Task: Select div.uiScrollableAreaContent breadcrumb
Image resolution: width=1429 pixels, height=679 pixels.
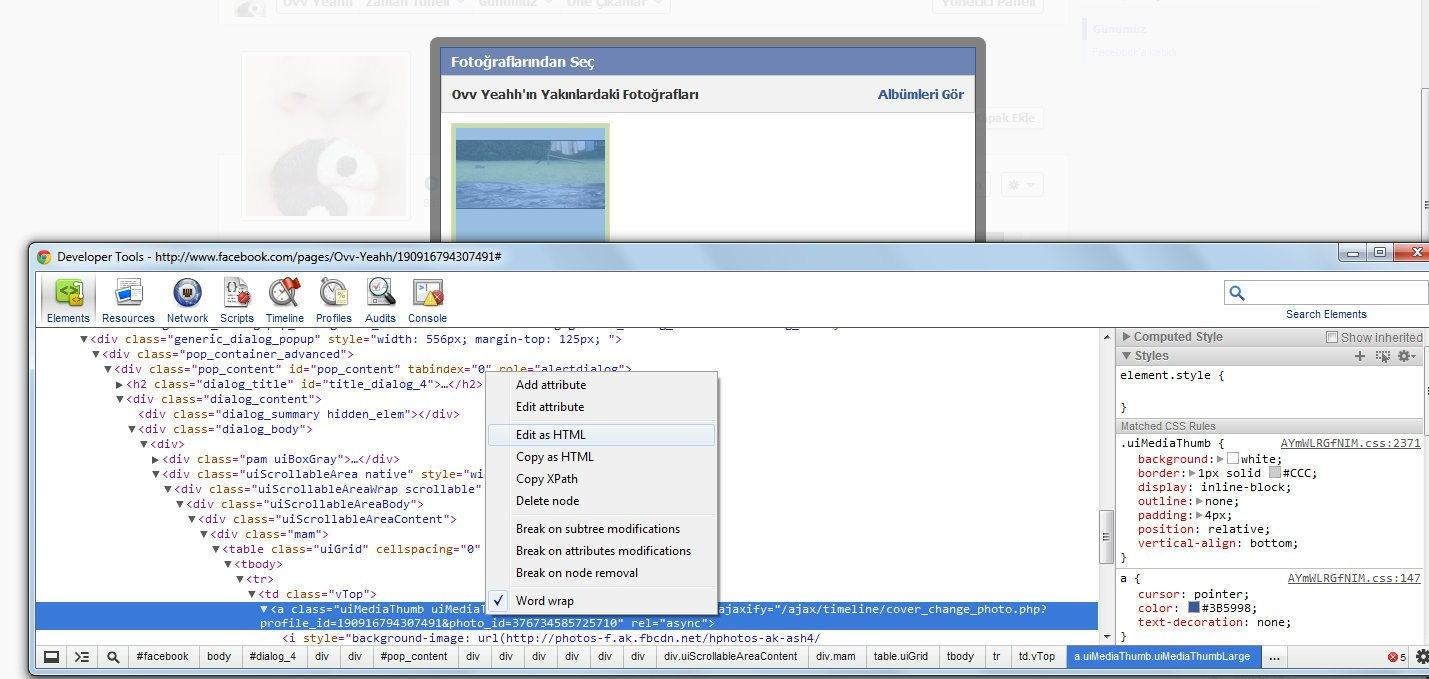Action: (731, 657)
